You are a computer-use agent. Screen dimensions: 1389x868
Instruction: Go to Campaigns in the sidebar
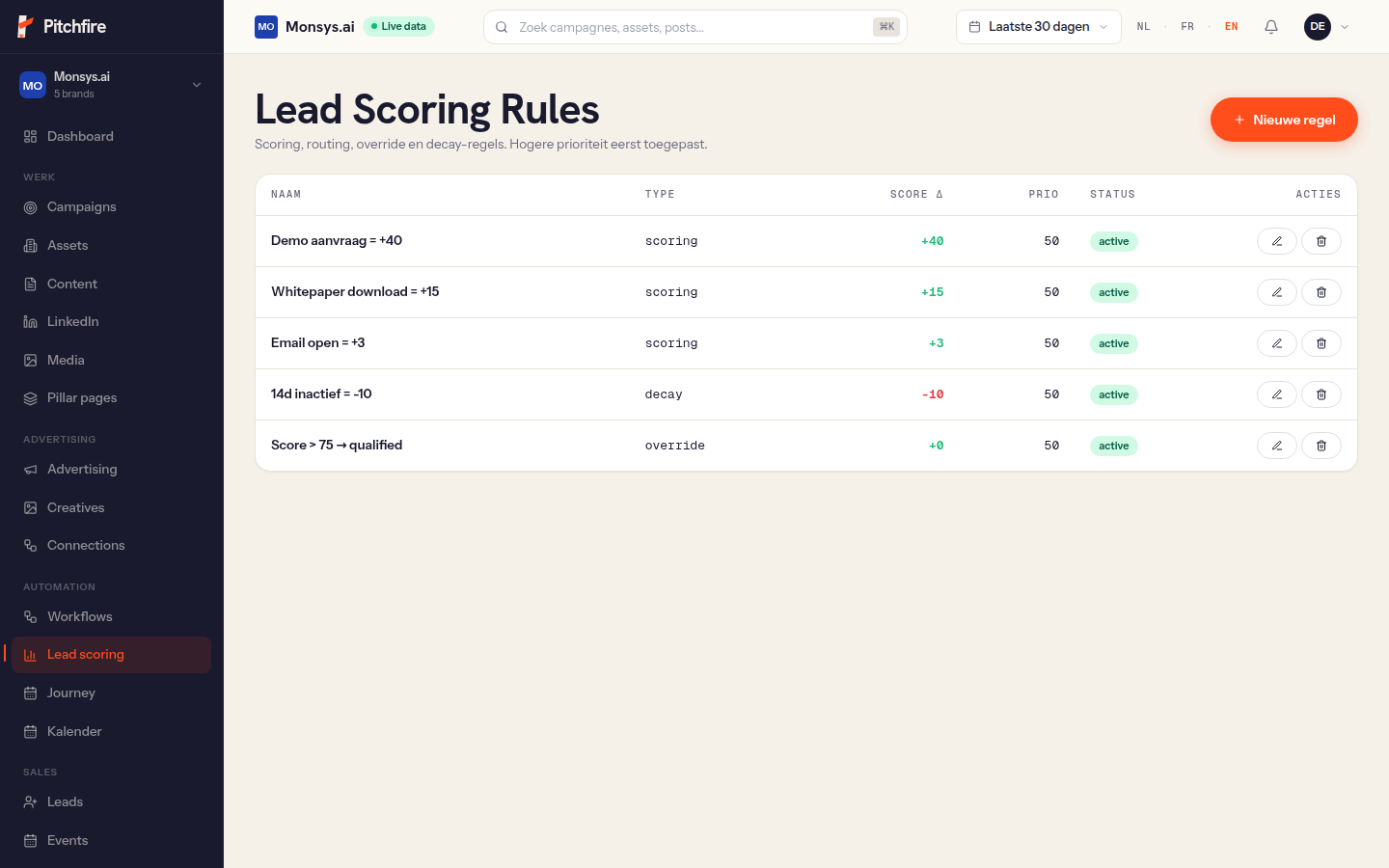[x=111, y=206]
